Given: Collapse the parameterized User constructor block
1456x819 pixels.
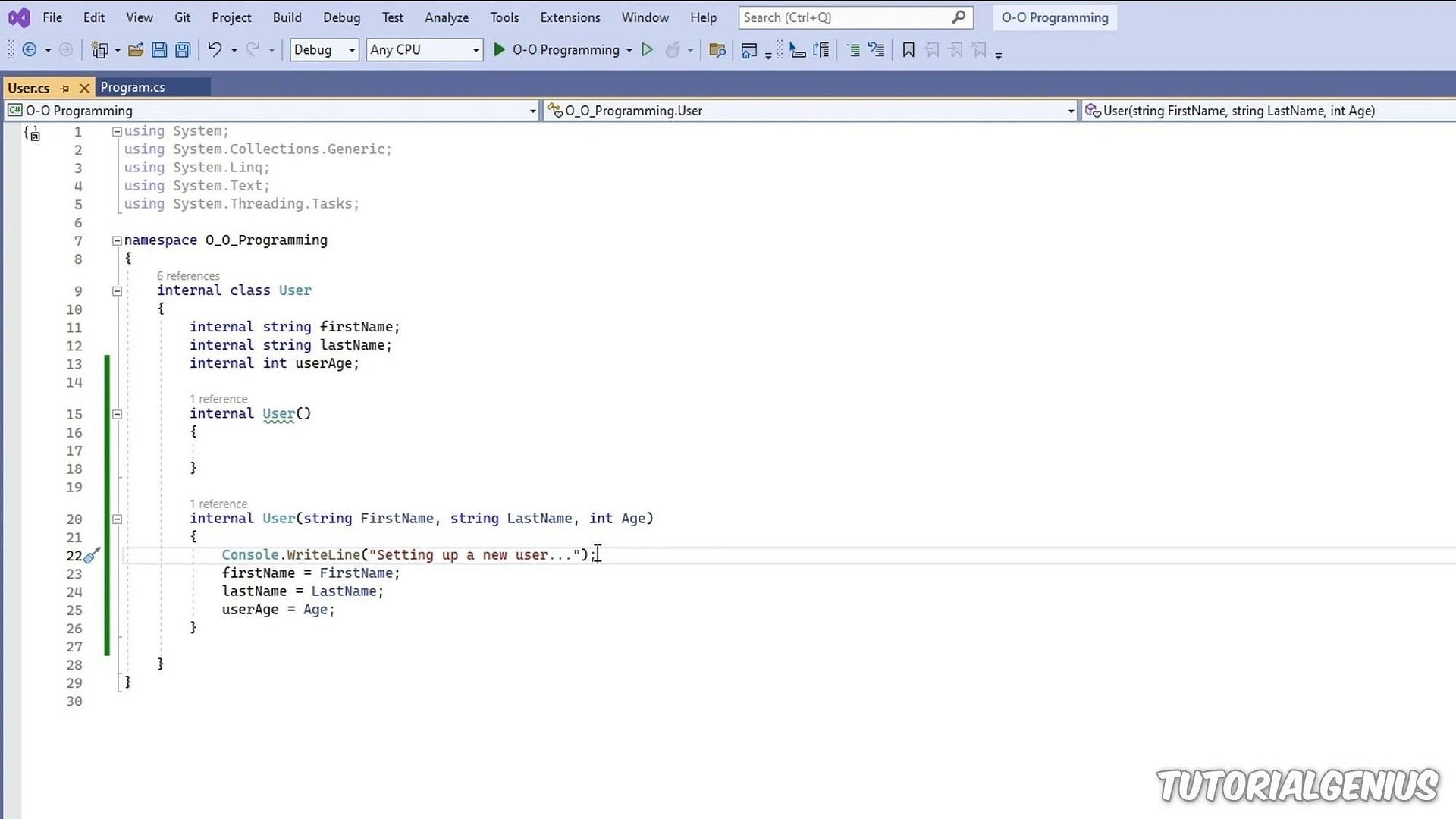Looking at the screenshot, I should [117, 519].
